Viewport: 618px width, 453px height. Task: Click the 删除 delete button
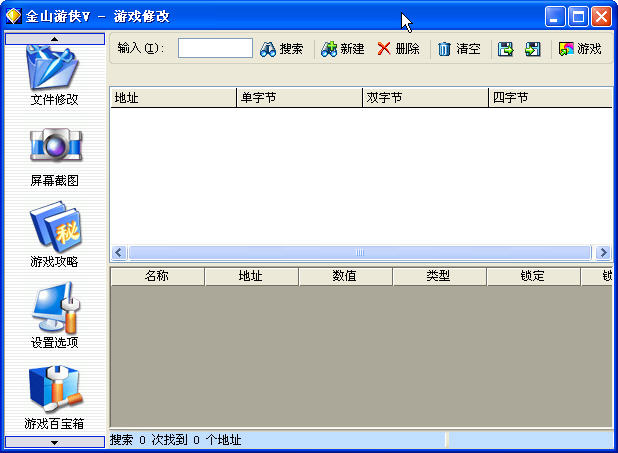click(398, 49)
